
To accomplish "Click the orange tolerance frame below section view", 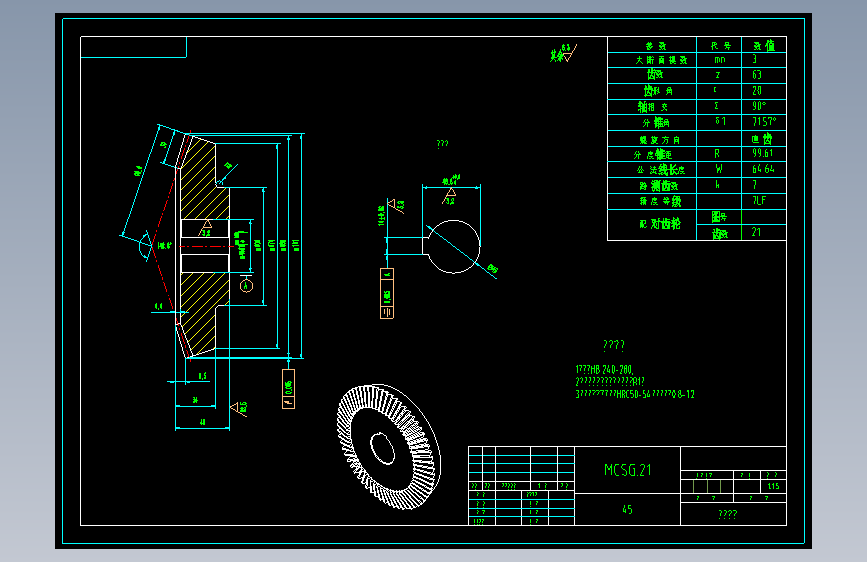I will pos(288,389).
